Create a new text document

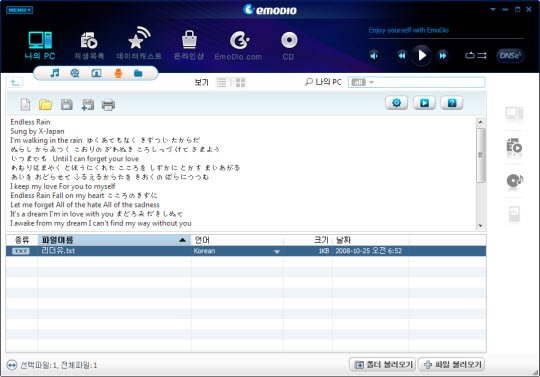(25, 105)
